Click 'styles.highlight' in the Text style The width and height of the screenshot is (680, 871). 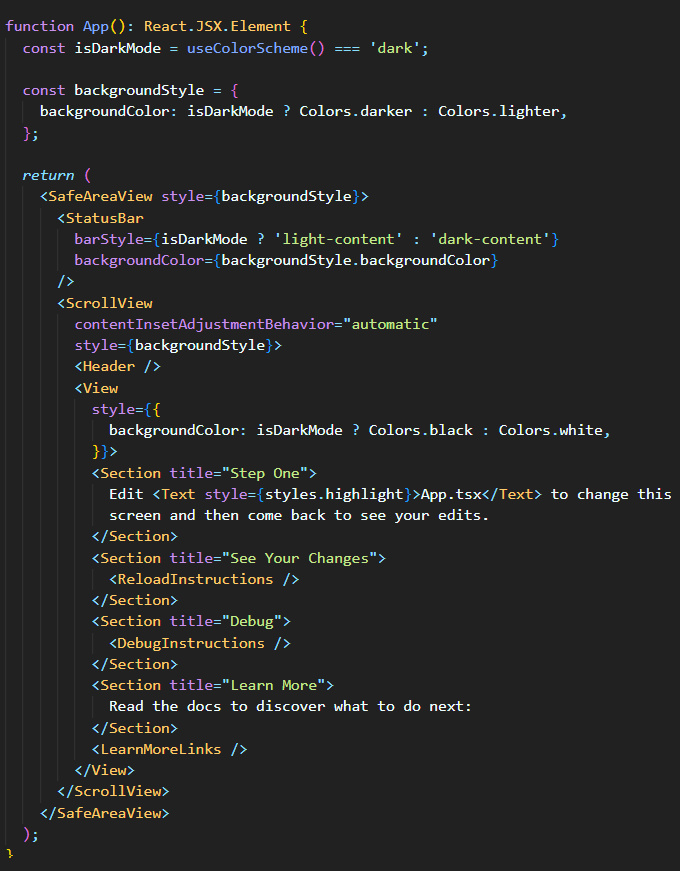point(334,494)
